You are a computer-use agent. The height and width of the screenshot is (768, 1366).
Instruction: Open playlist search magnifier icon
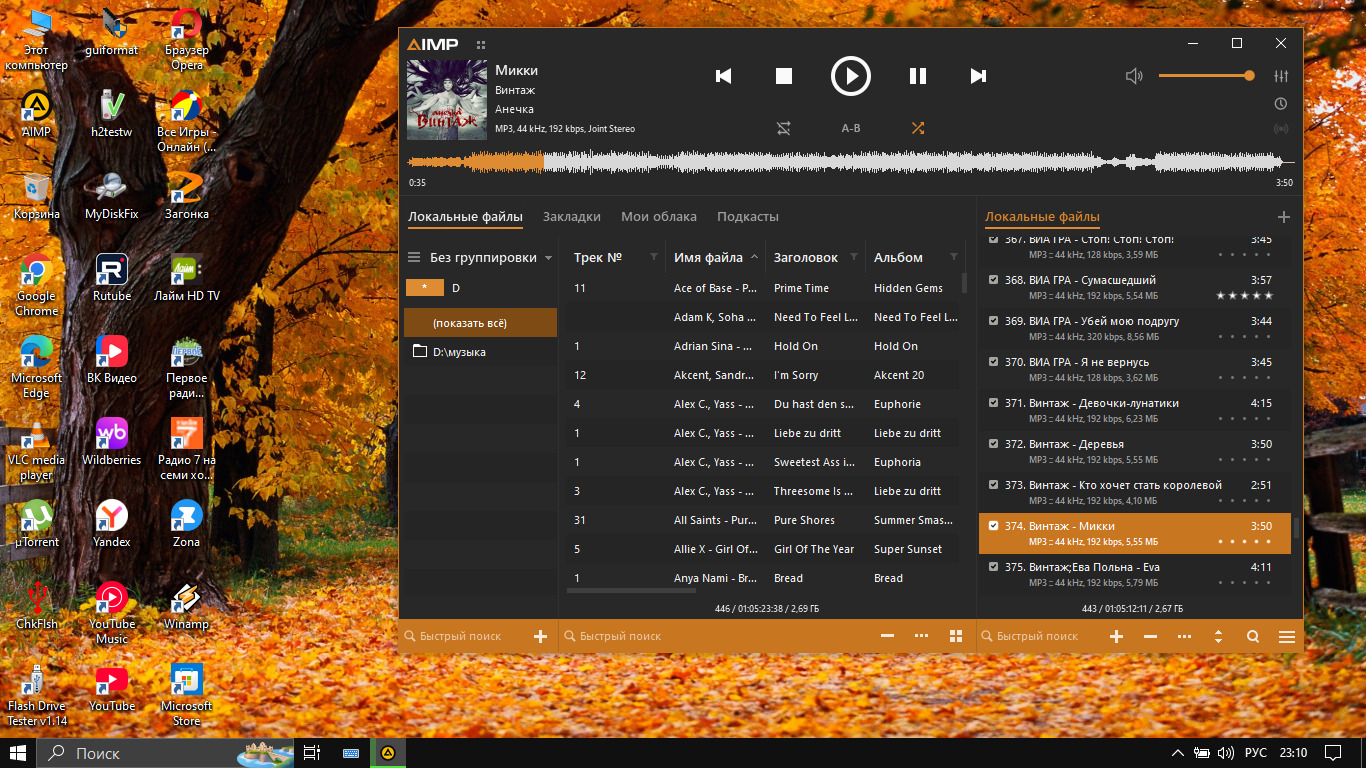tap(1252, 636)
